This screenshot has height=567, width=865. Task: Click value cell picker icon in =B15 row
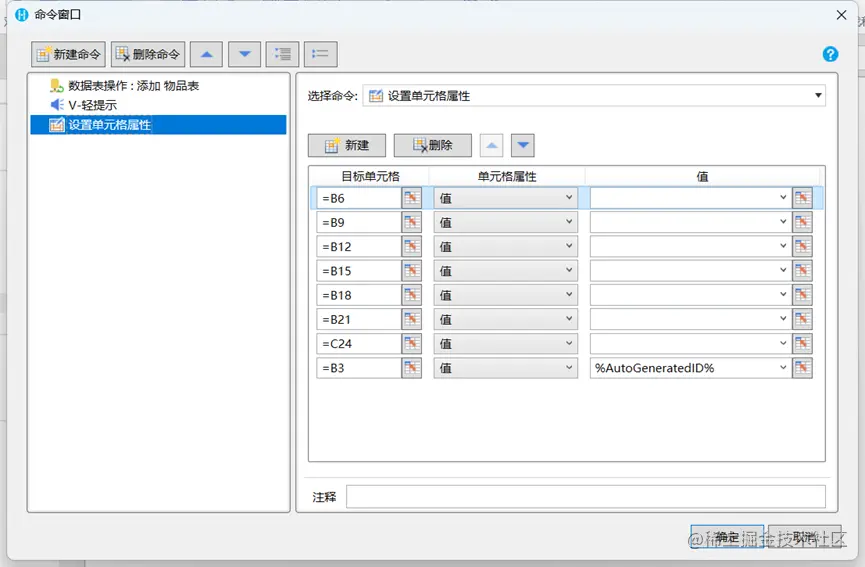coord(802,271)
